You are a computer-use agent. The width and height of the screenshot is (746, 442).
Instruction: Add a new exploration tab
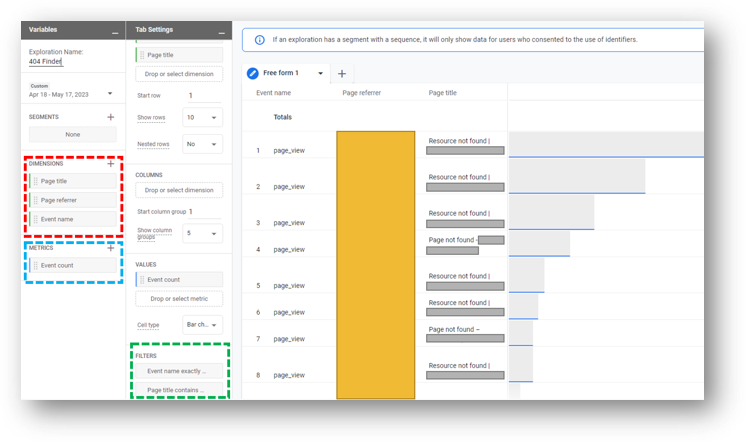pyautogui.click(x=342, y=74)
